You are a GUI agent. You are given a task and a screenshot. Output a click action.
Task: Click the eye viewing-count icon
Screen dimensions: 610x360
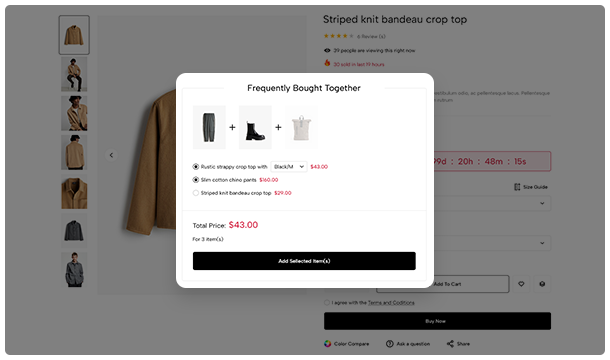pos(327,50)
